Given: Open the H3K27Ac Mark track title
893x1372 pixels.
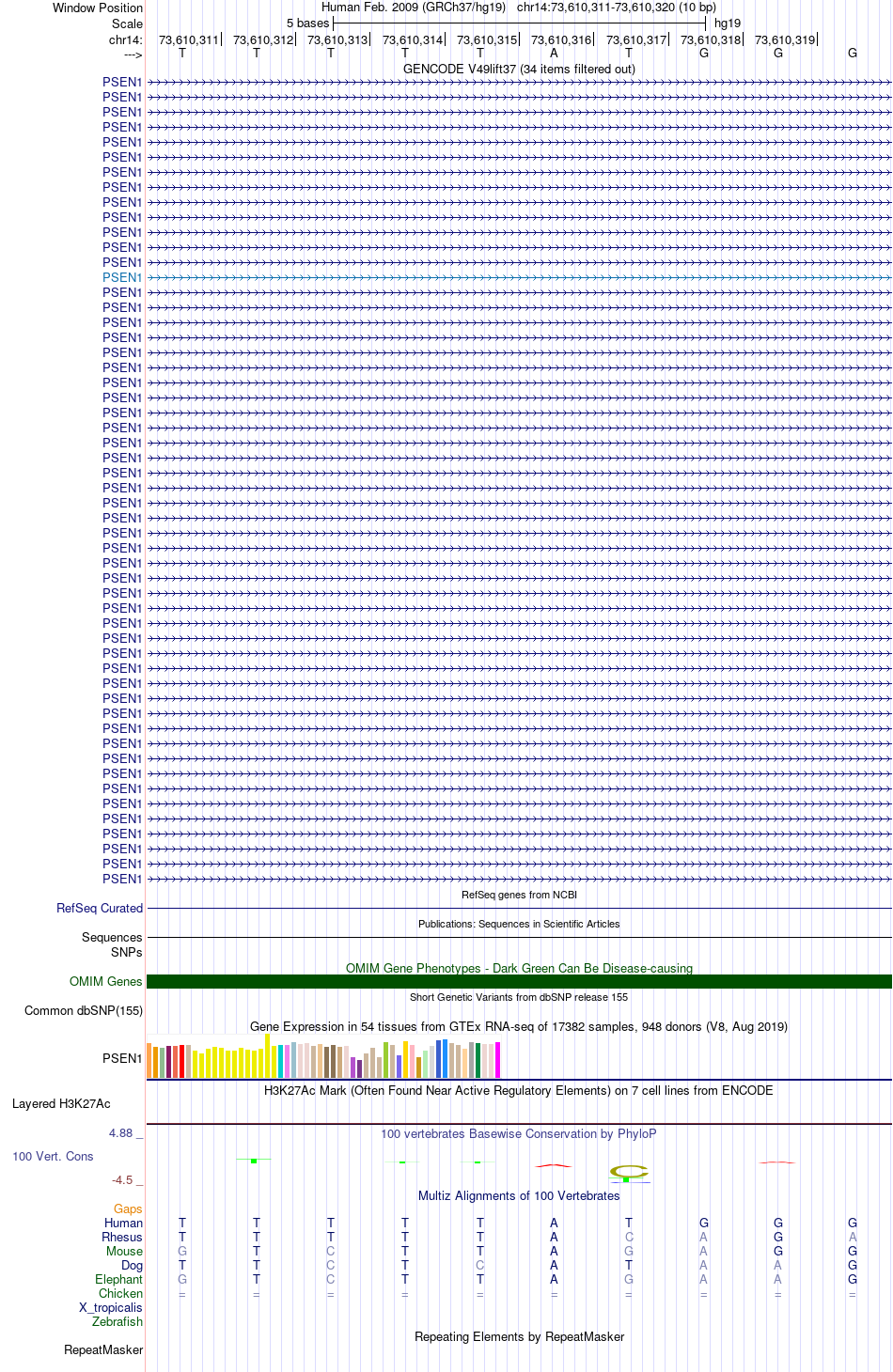Looking at the screenshot, I should (x=519, y=1090).
